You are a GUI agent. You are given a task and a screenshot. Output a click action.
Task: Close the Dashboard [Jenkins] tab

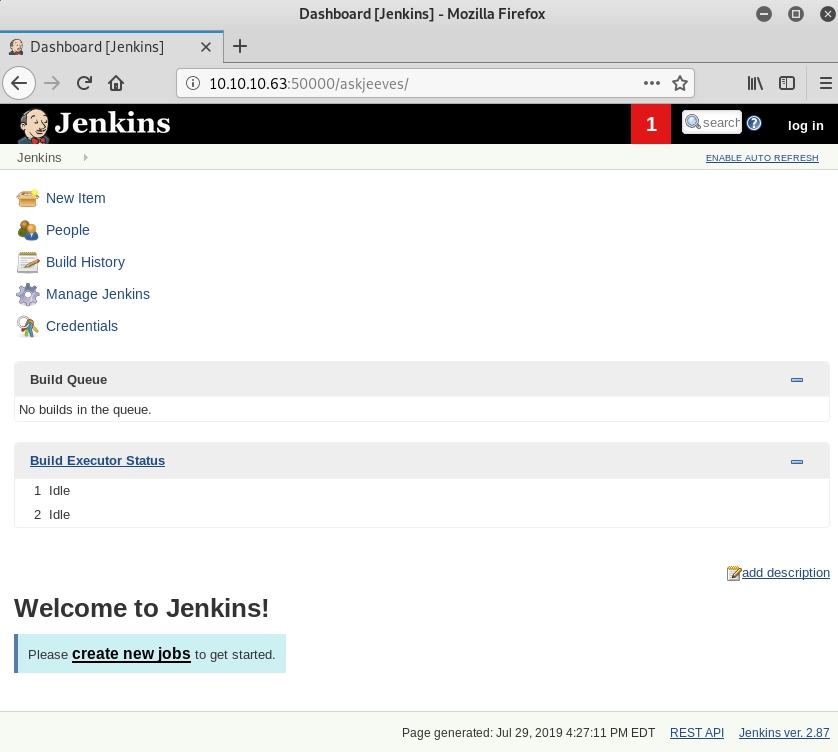[206, 47]
